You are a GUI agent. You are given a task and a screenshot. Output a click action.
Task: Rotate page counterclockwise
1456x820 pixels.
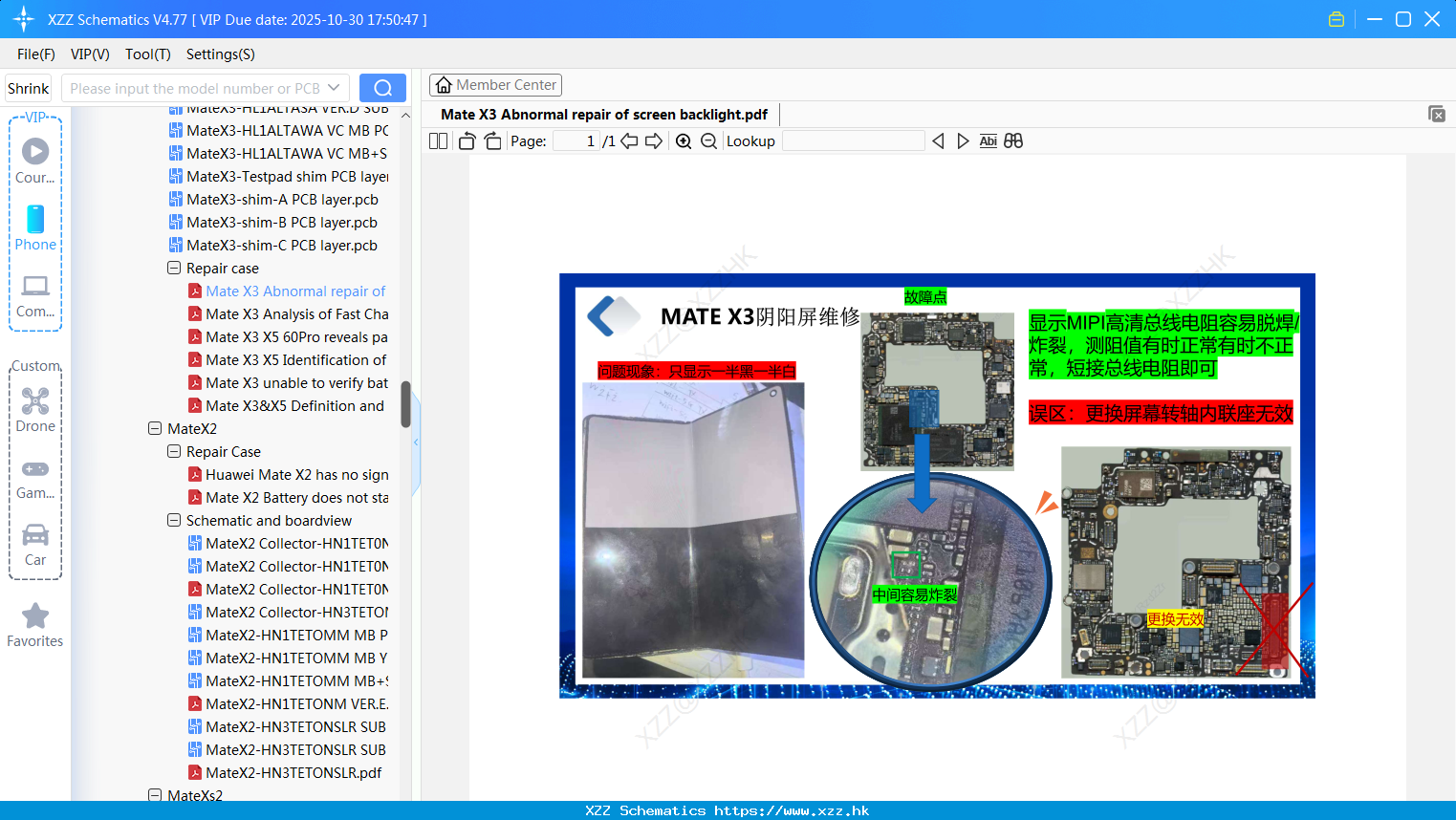point(467,140)
